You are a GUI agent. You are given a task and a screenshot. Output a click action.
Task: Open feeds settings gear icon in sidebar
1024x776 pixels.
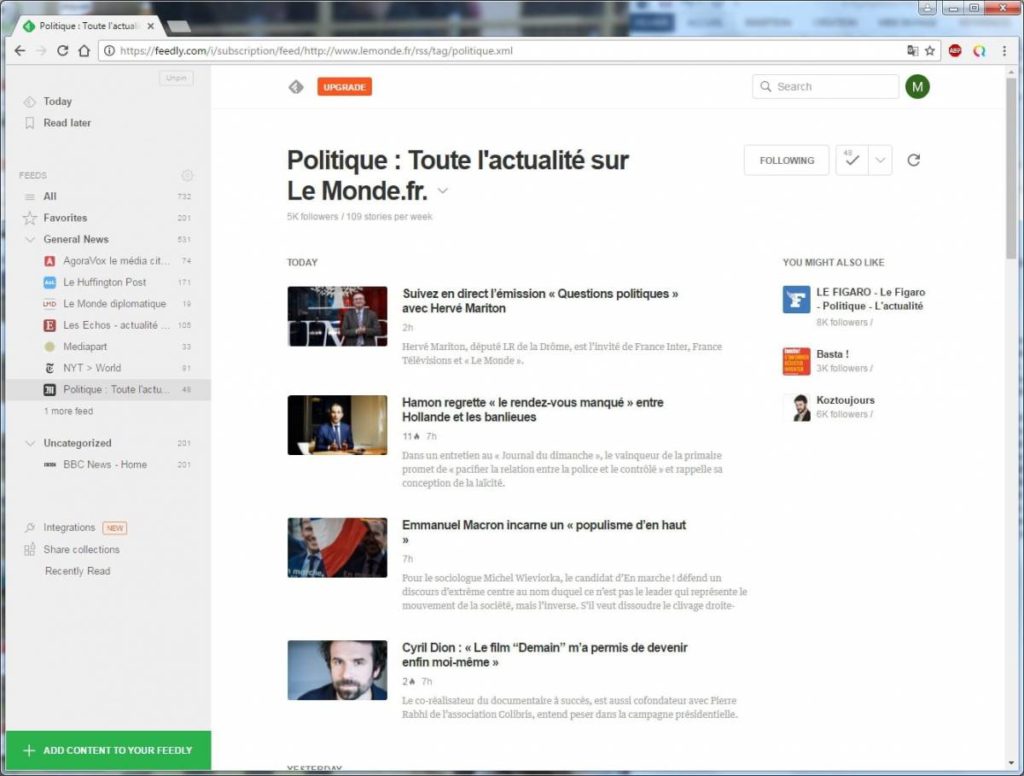point(187,175)
